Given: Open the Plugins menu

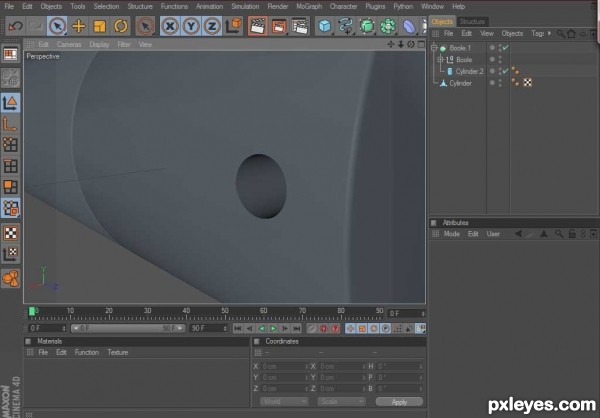Looking at the screenshot, I should click(x=375, y=7).
